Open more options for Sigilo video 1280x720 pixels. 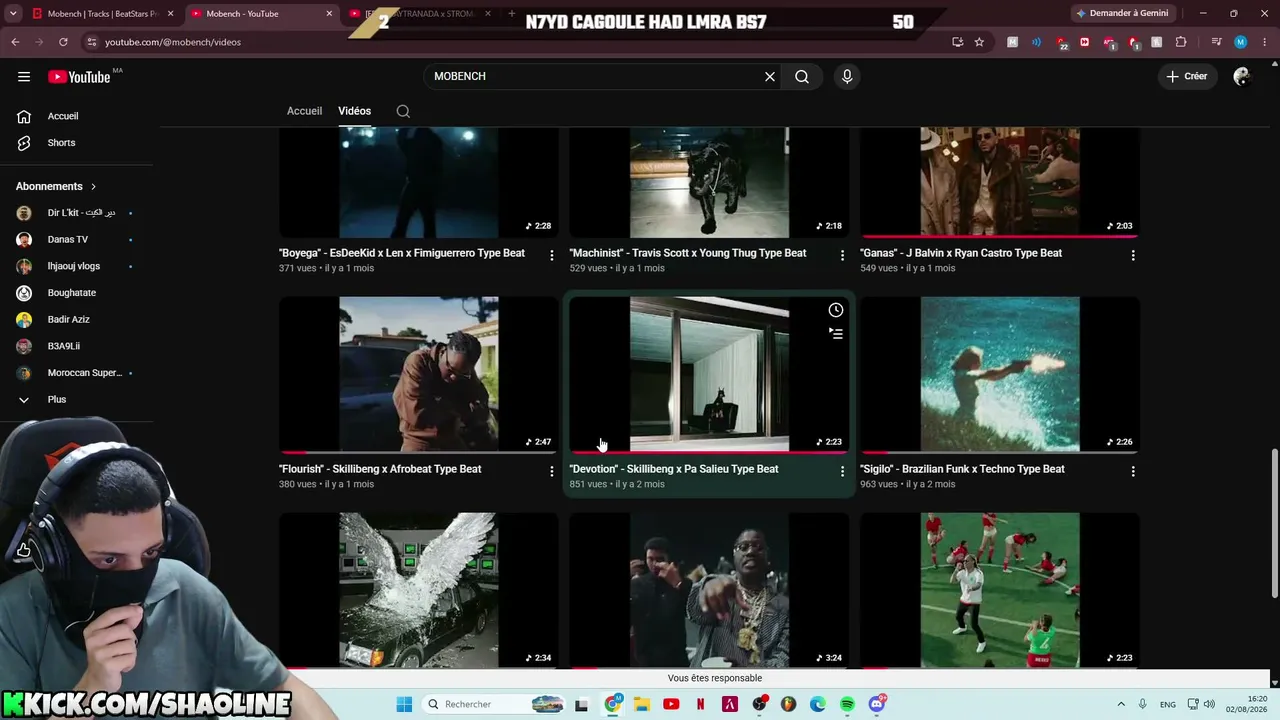click(1133, 471)
